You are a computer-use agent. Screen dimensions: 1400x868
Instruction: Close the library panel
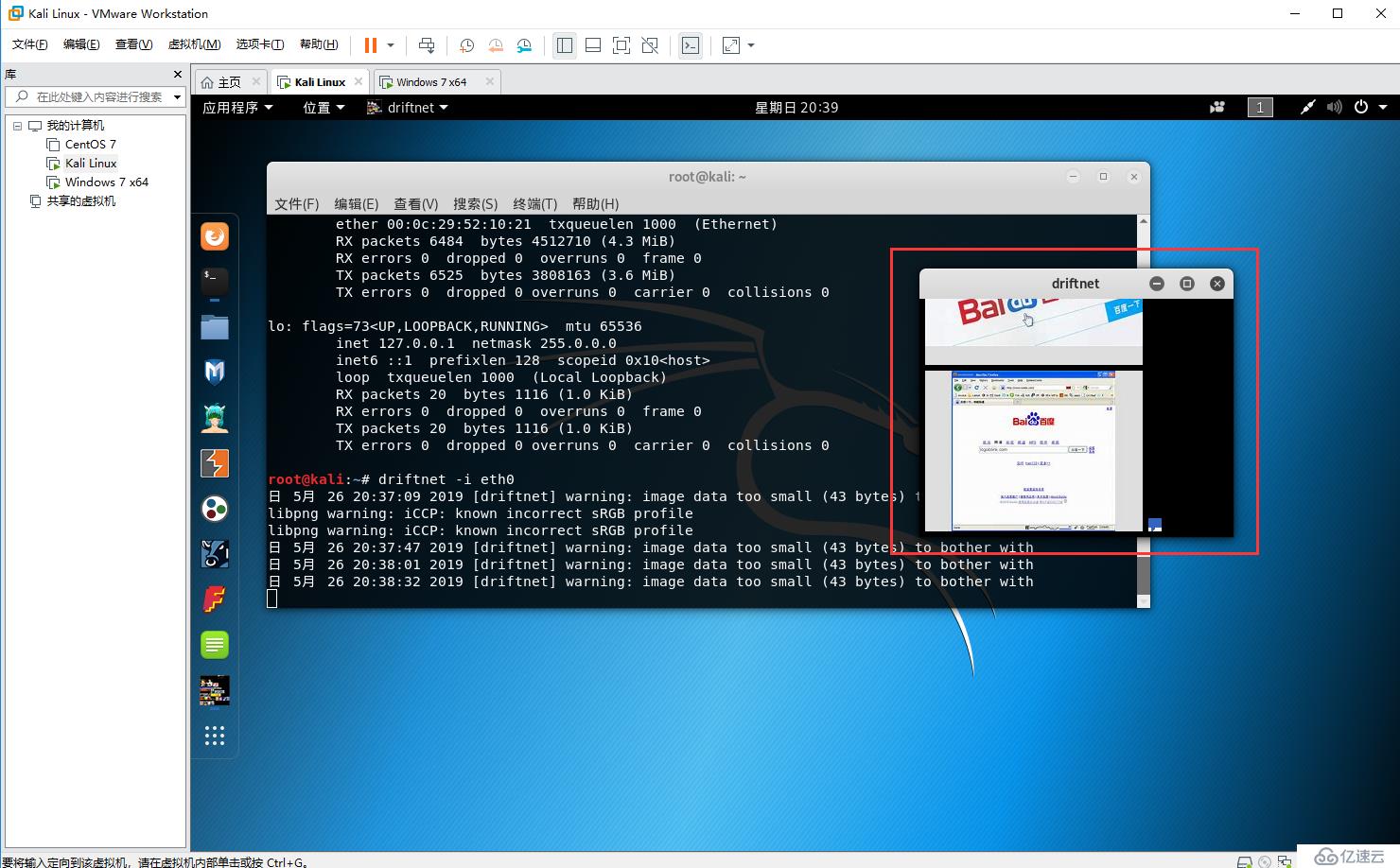[x=177, y=74]
